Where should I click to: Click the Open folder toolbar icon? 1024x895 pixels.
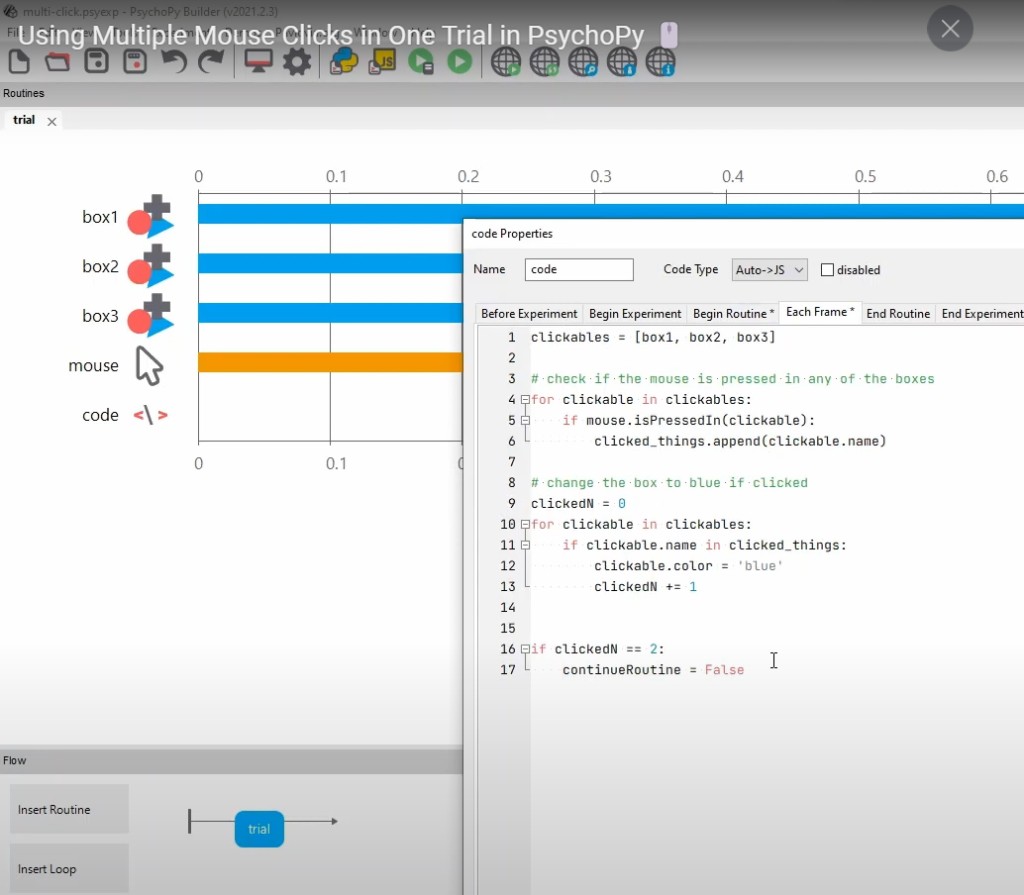click(58, 62)
